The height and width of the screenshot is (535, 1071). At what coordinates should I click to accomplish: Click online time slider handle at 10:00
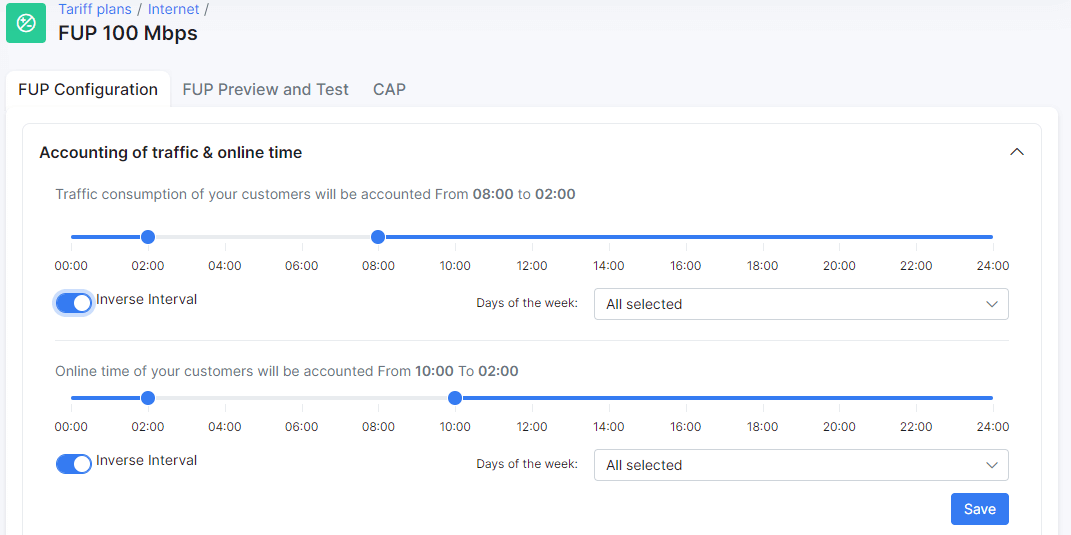[455, 398]
